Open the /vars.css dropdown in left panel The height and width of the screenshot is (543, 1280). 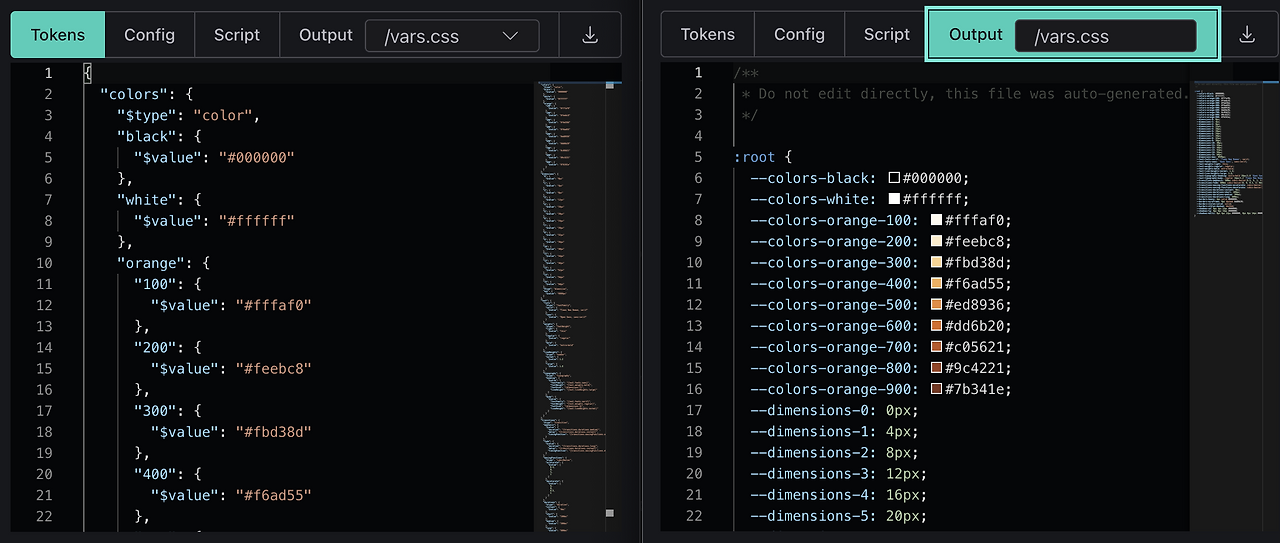click(x=452, y=36)
